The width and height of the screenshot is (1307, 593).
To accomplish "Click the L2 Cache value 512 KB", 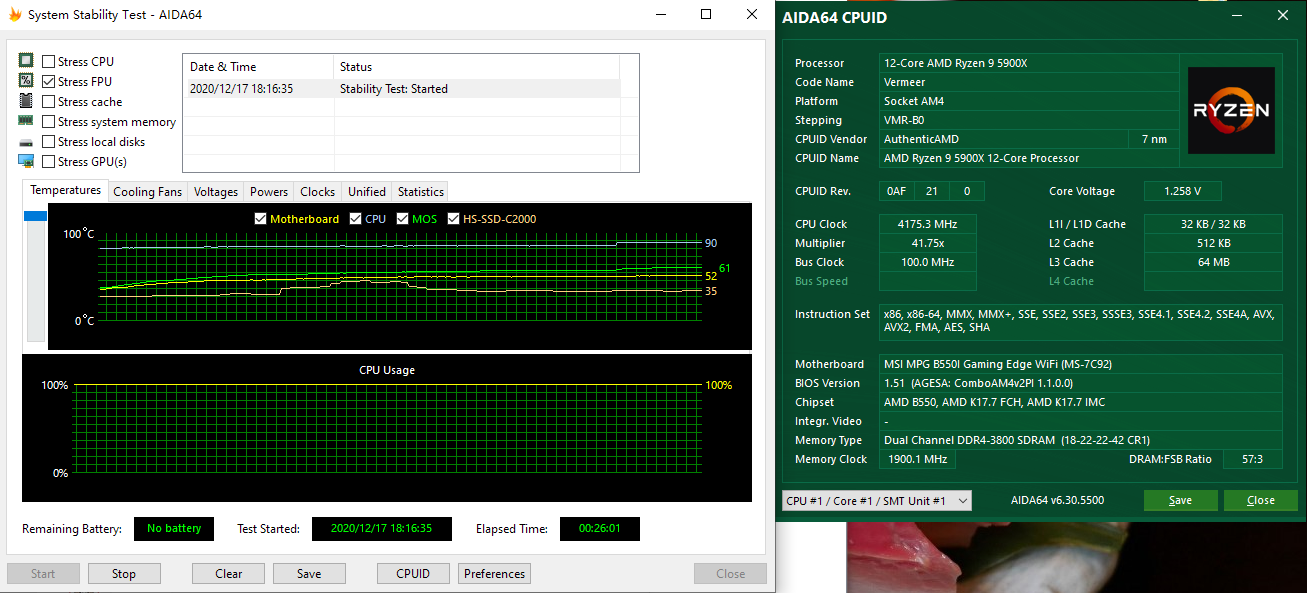I will tap(1213, 243).
